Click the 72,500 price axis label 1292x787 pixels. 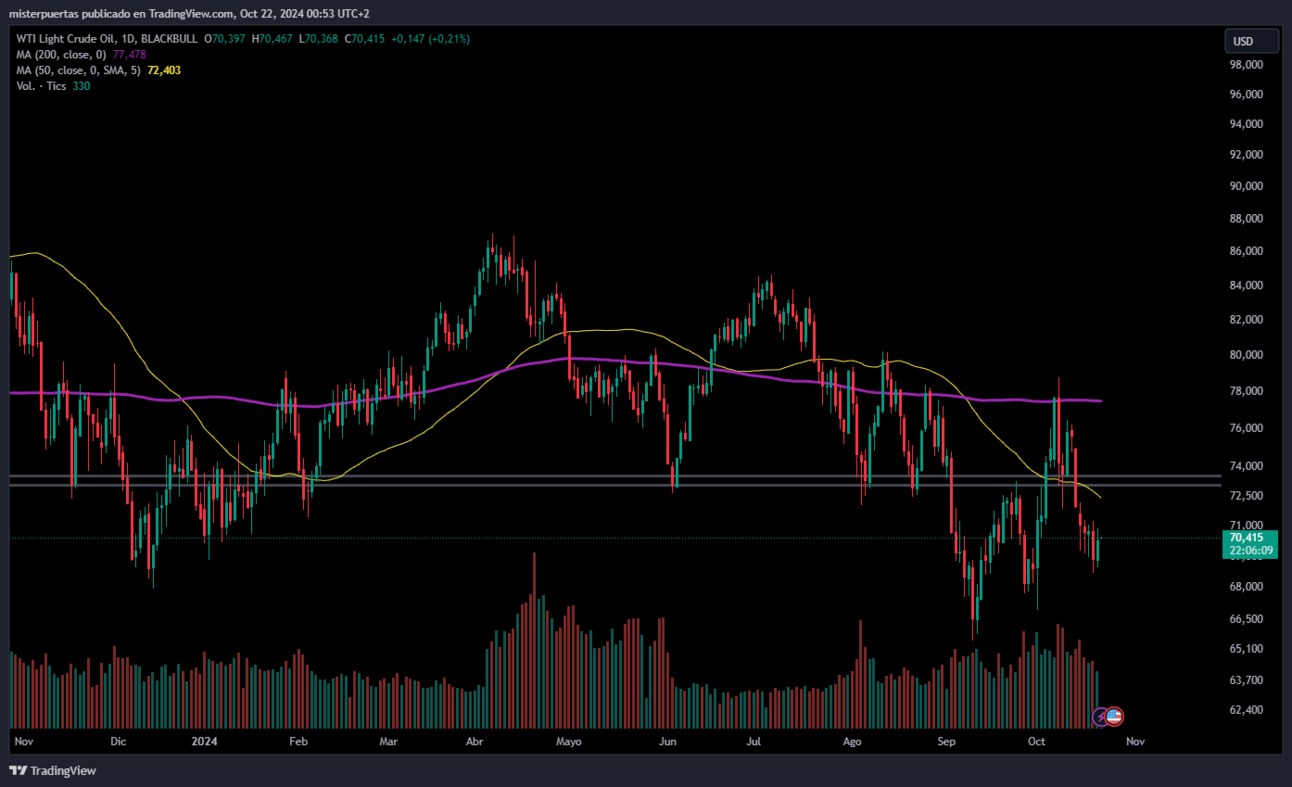1247,496
